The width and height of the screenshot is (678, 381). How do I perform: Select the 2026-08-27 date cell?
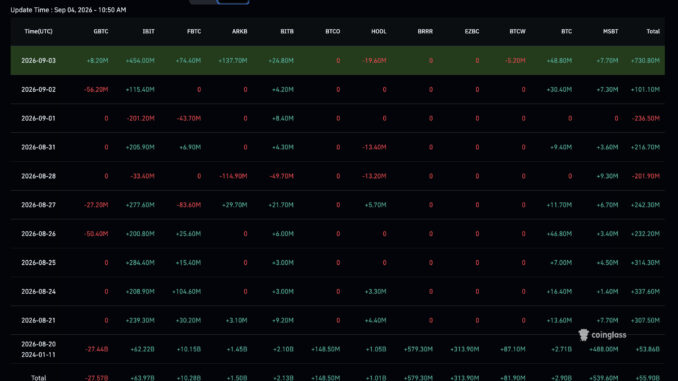click(38, 205)
